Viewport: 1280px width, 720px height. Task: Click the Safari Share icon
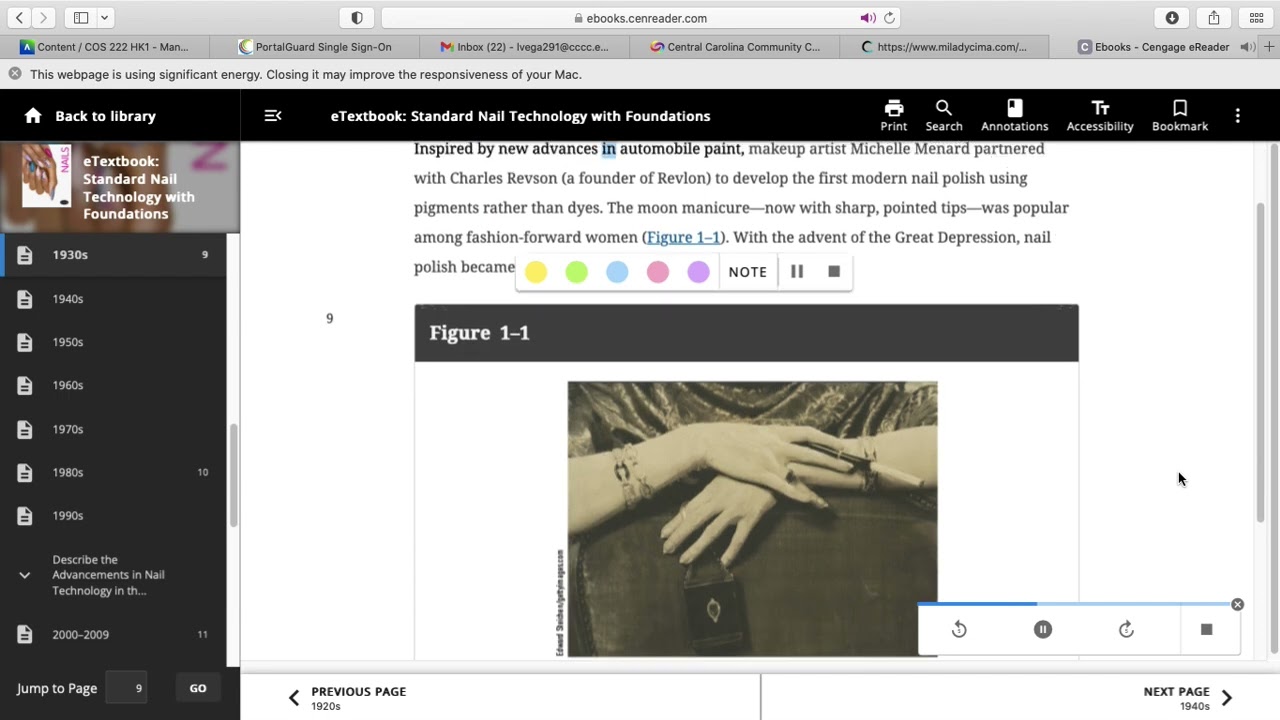tap(1214, 18)
